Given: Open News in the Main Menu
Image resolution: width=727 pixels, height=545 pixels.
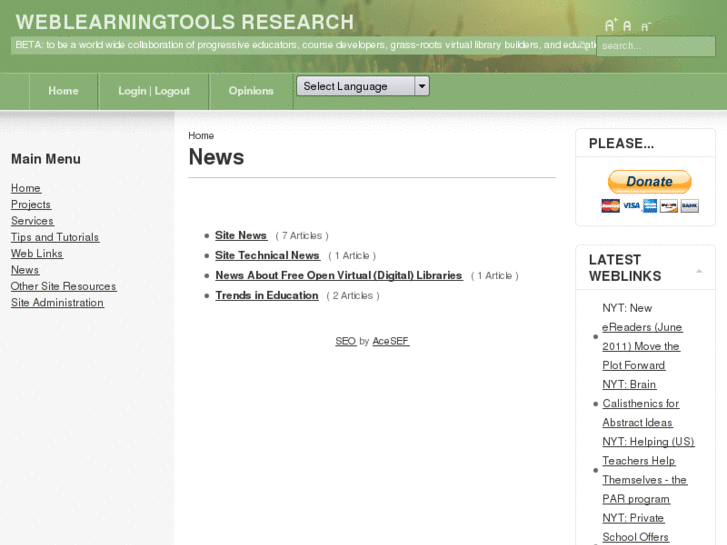Looking at the screenshot, I should click(x=25, y=270).
